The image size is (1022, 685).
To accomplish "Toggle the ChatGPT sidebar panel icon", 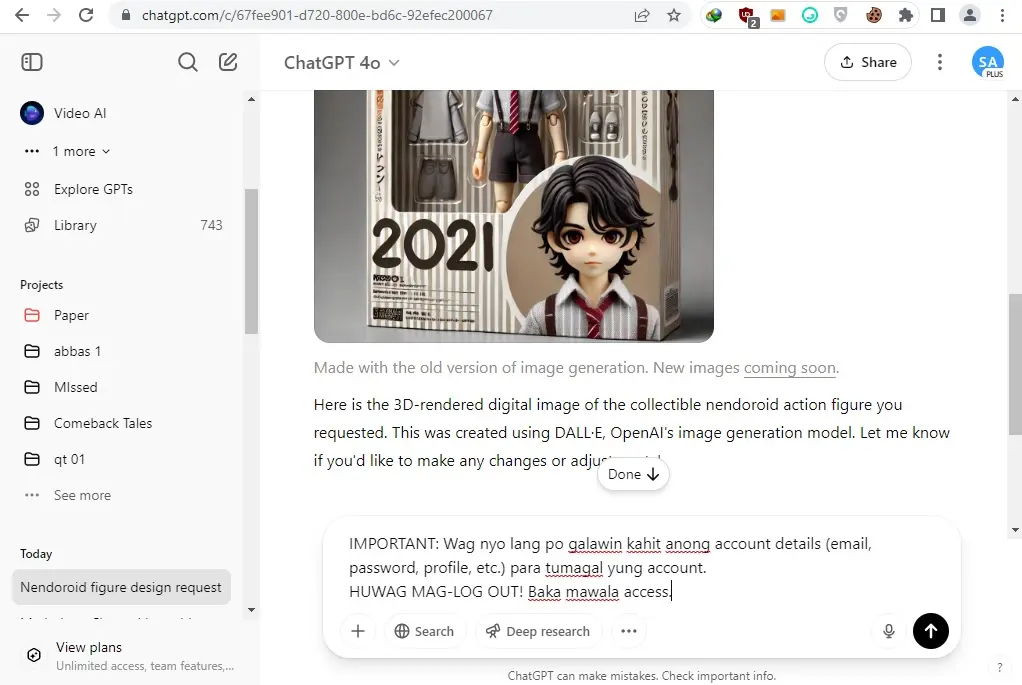I will [x=32, y=62].
